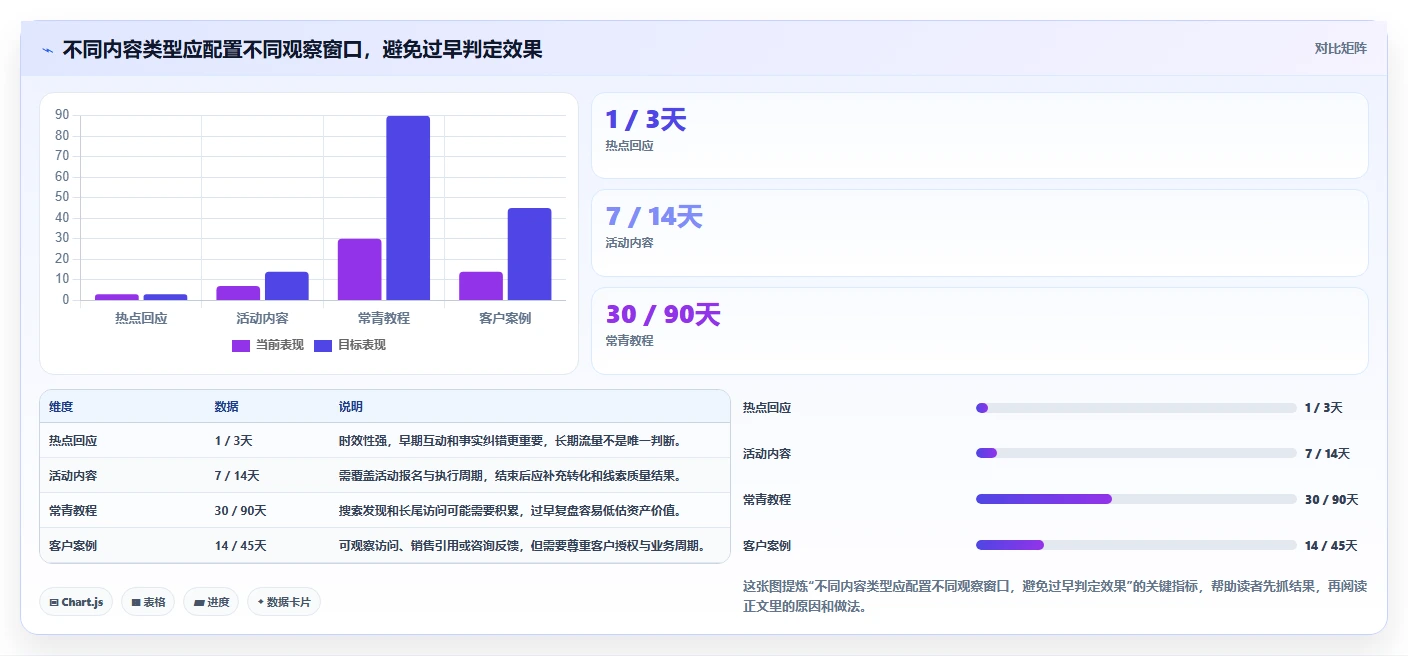Click the 活动内容 target bar in chart
The width and height of the screenshot is (1408, 656).
point(287,286)
